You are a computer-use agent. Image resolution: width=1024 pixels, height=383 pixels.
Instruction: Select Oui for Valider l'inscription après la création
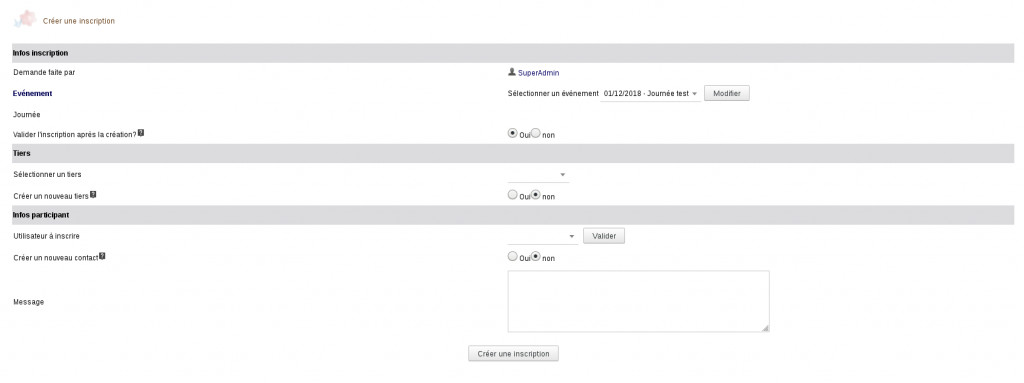click(x=513, y=133)
